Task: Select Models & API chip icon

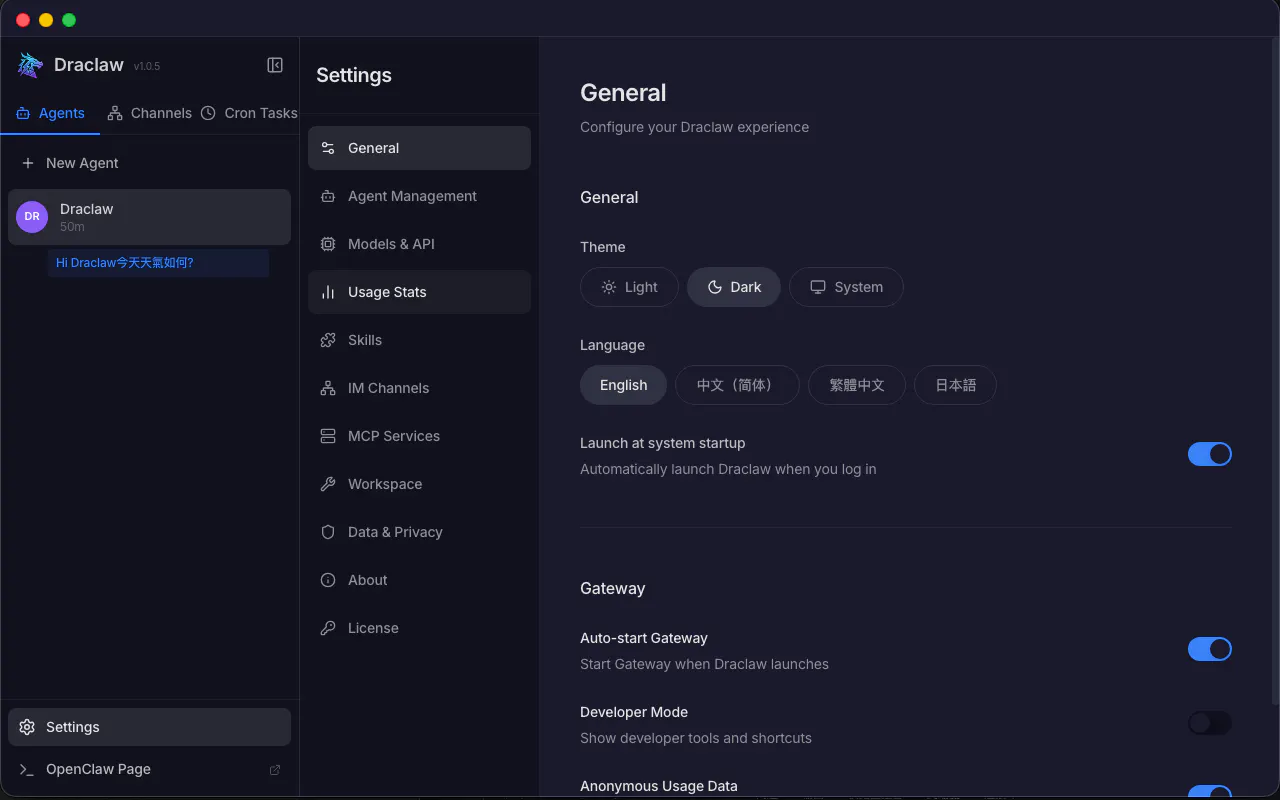Action: point(328,244)
